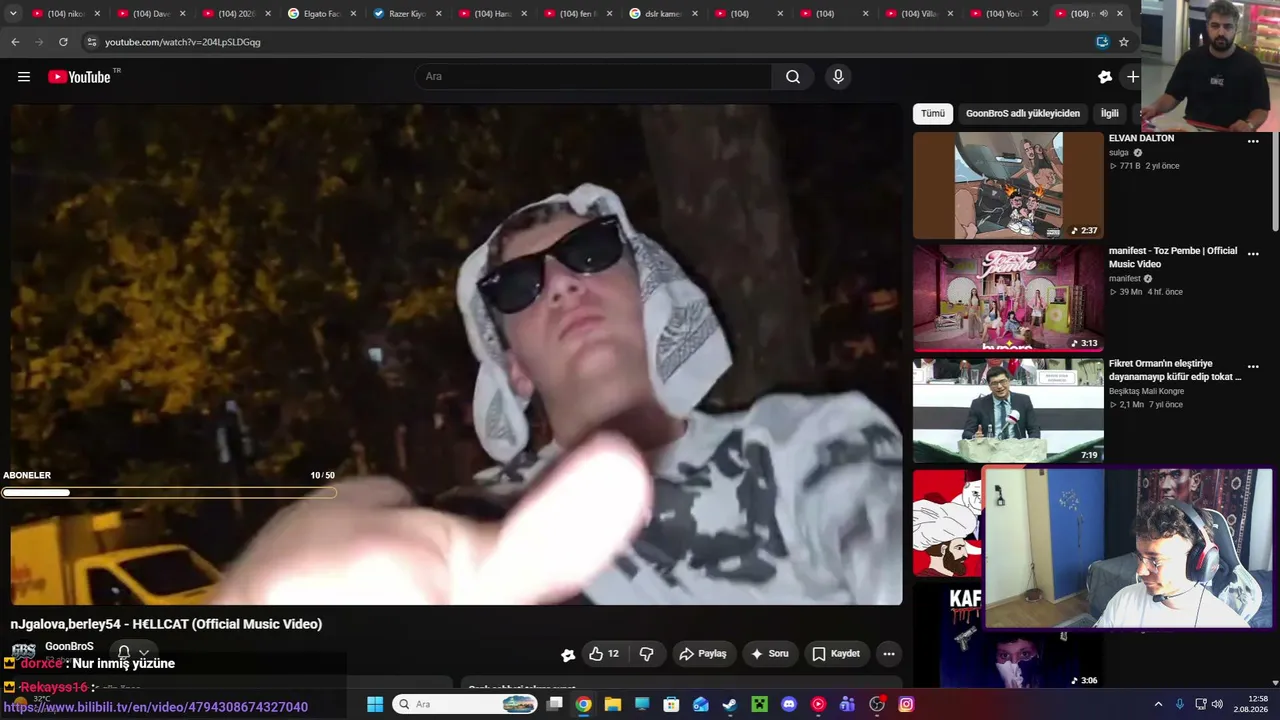Open Microsoft Teams from the taskbar
1280x720 pixels.
tap(847, 704)
